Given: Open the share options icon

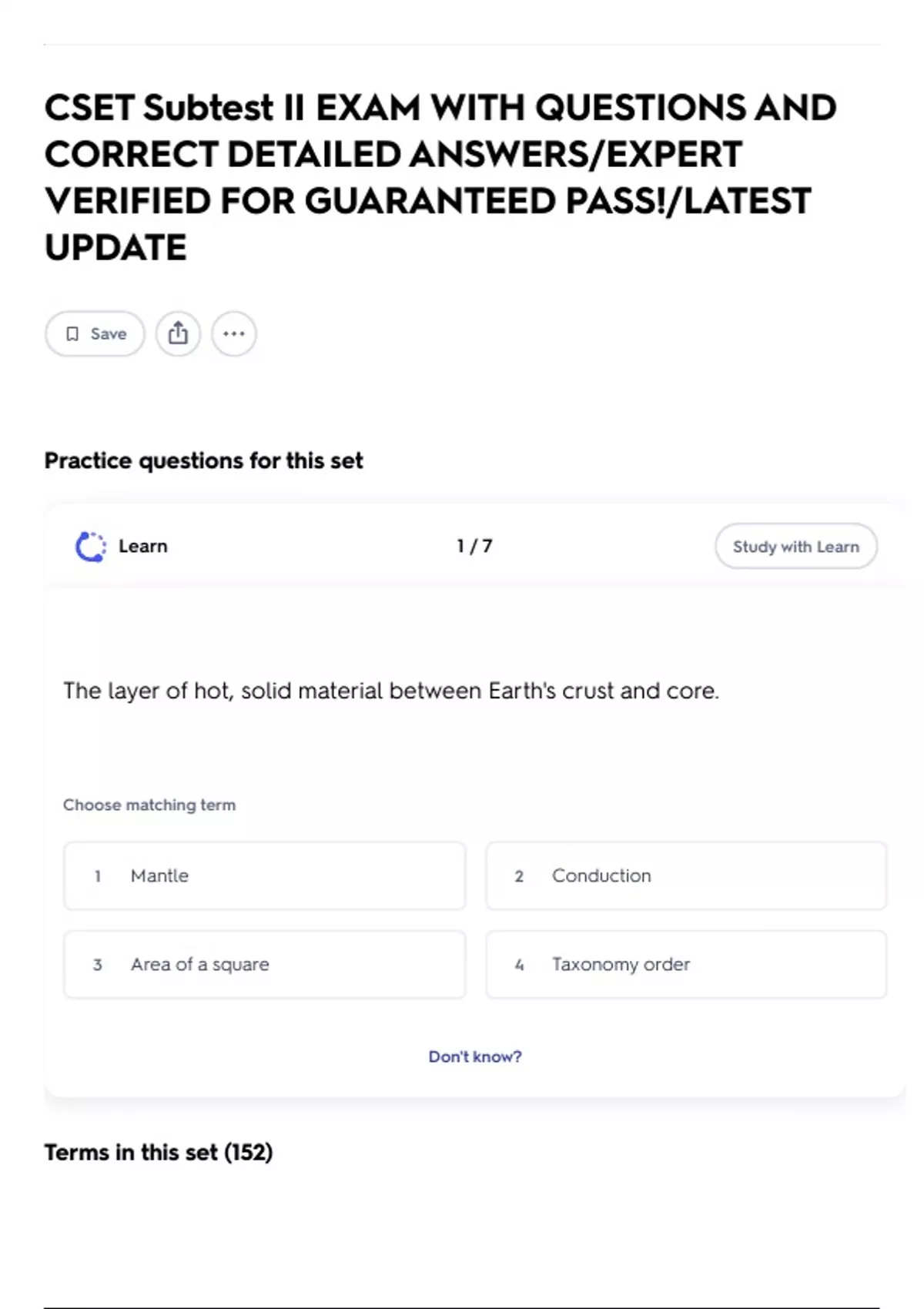Looking at the screenshot, I should click(x=178, y=333).
